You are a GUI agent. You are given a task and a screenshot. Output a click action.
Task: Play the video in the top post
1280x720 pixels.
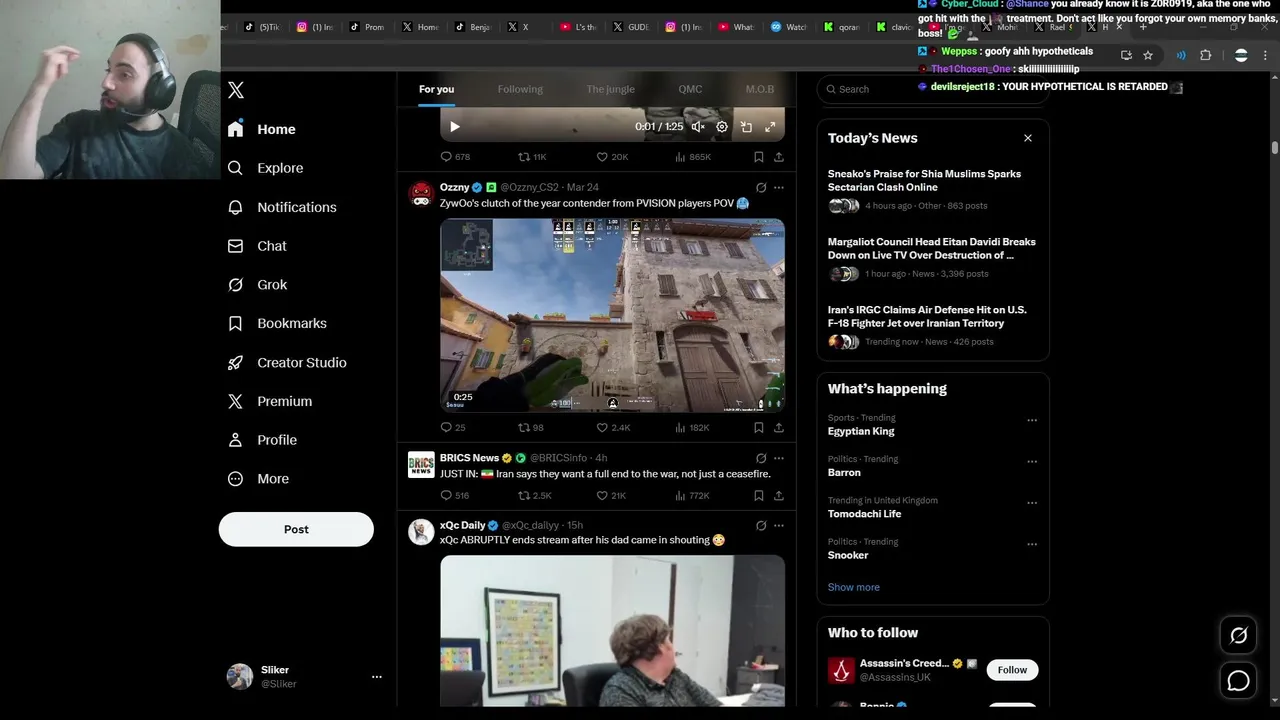pyautogui.click(x=455, y=127)
